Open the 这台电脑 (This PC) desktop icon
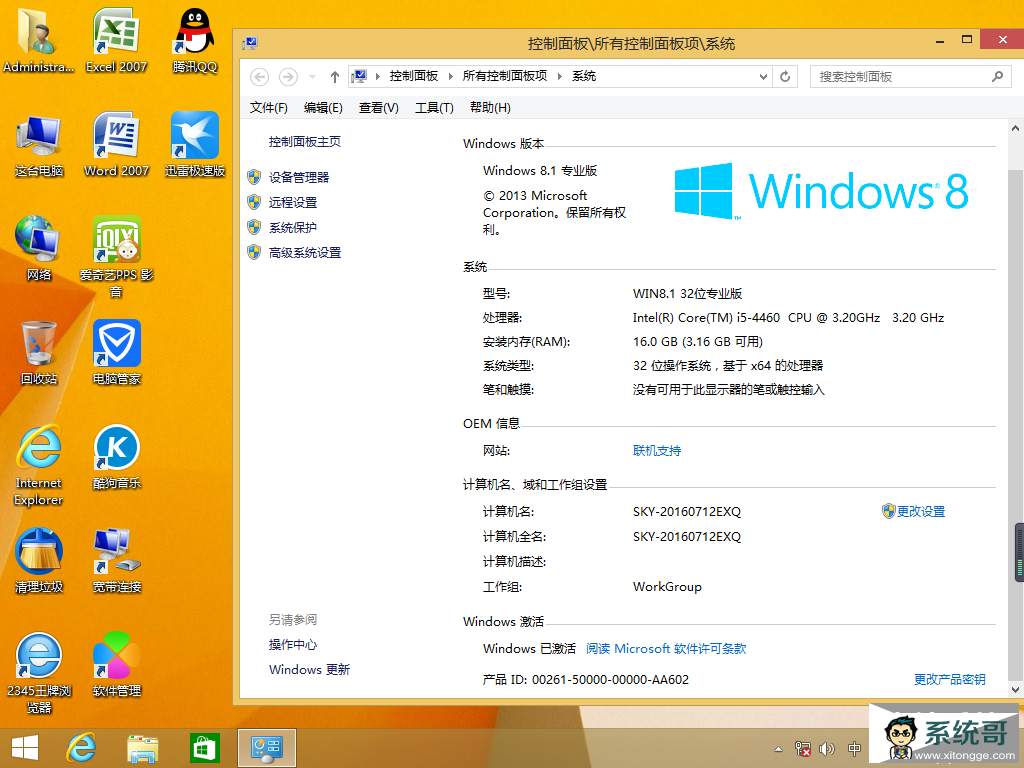 [39, 145]
